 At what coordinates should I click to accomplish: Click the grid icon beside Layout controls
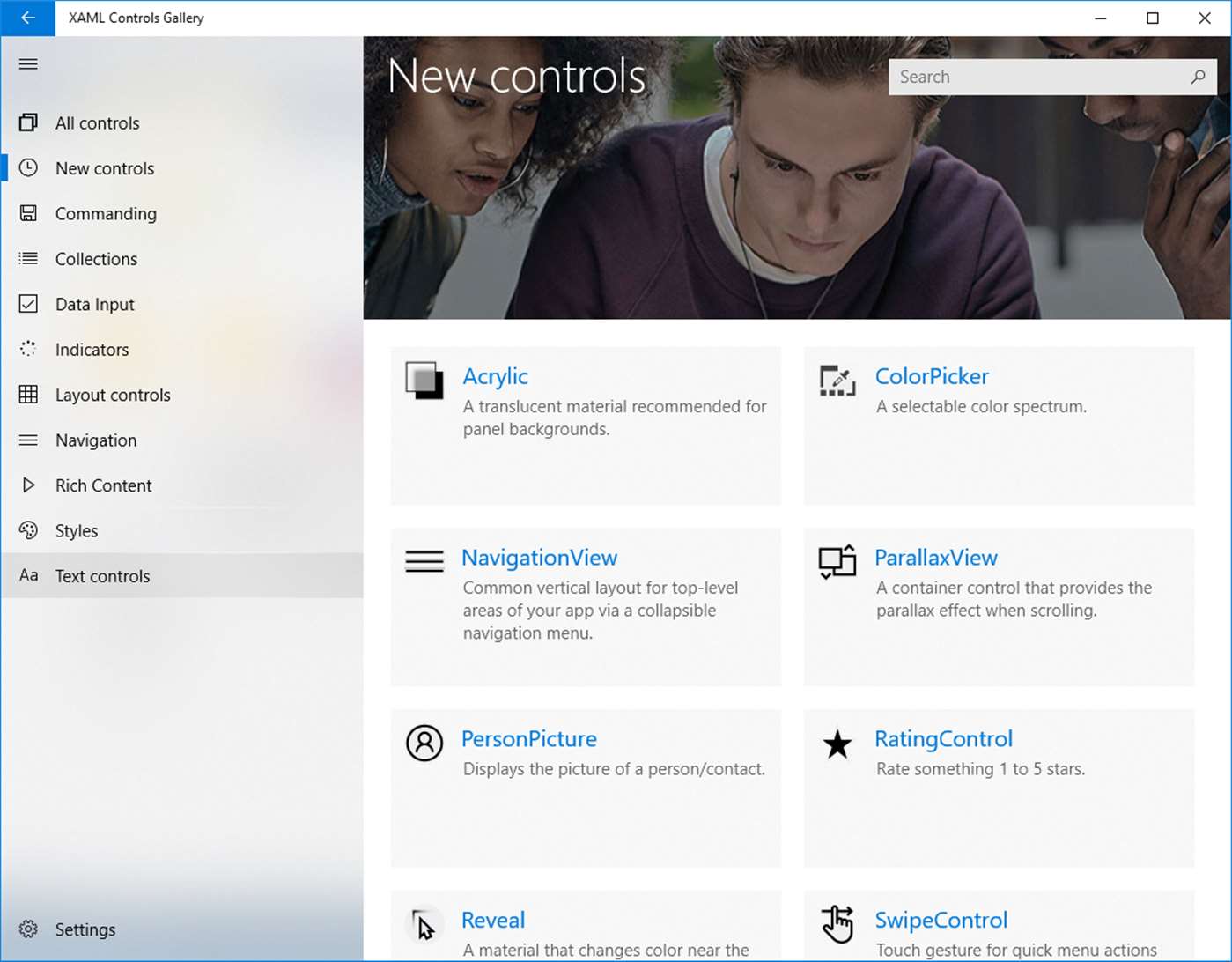click(x=28, y=395)
